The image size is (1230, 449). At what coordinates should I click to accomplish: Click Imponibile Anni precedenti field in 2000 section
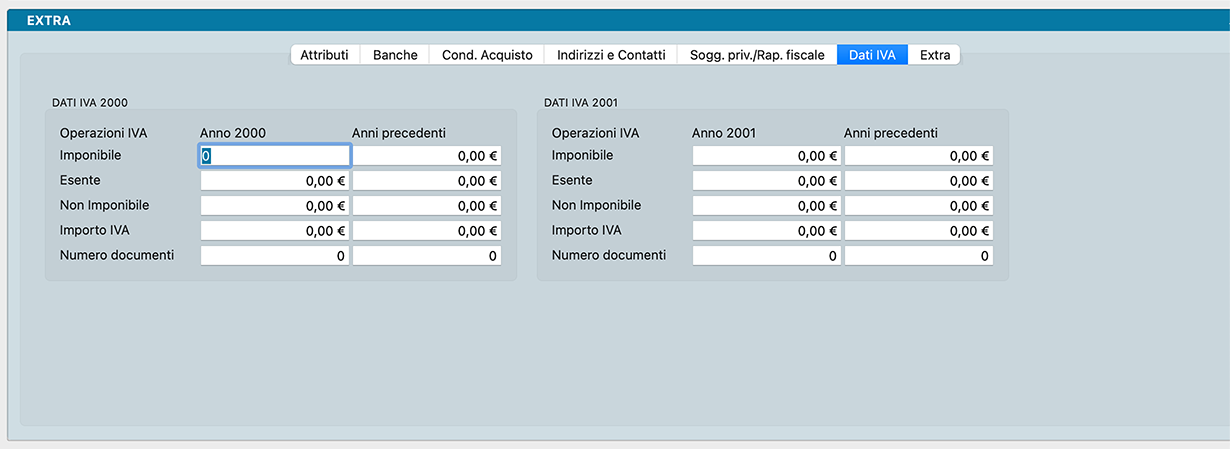pos(427,156)
